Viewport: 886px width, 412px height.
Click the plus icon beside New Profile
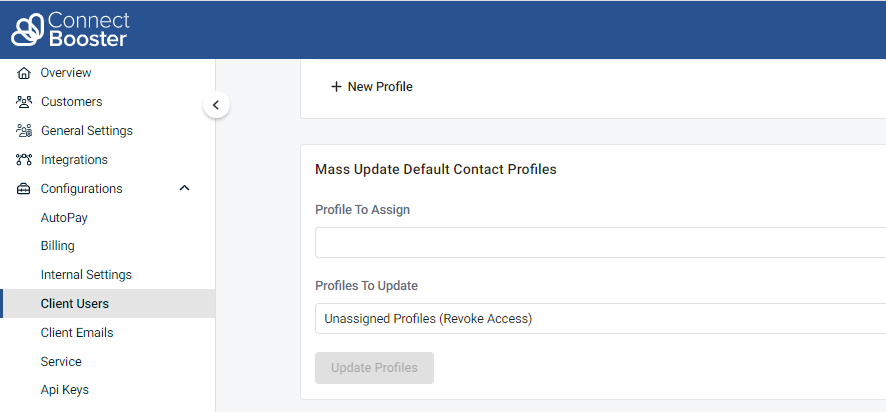tap(336, 87)
